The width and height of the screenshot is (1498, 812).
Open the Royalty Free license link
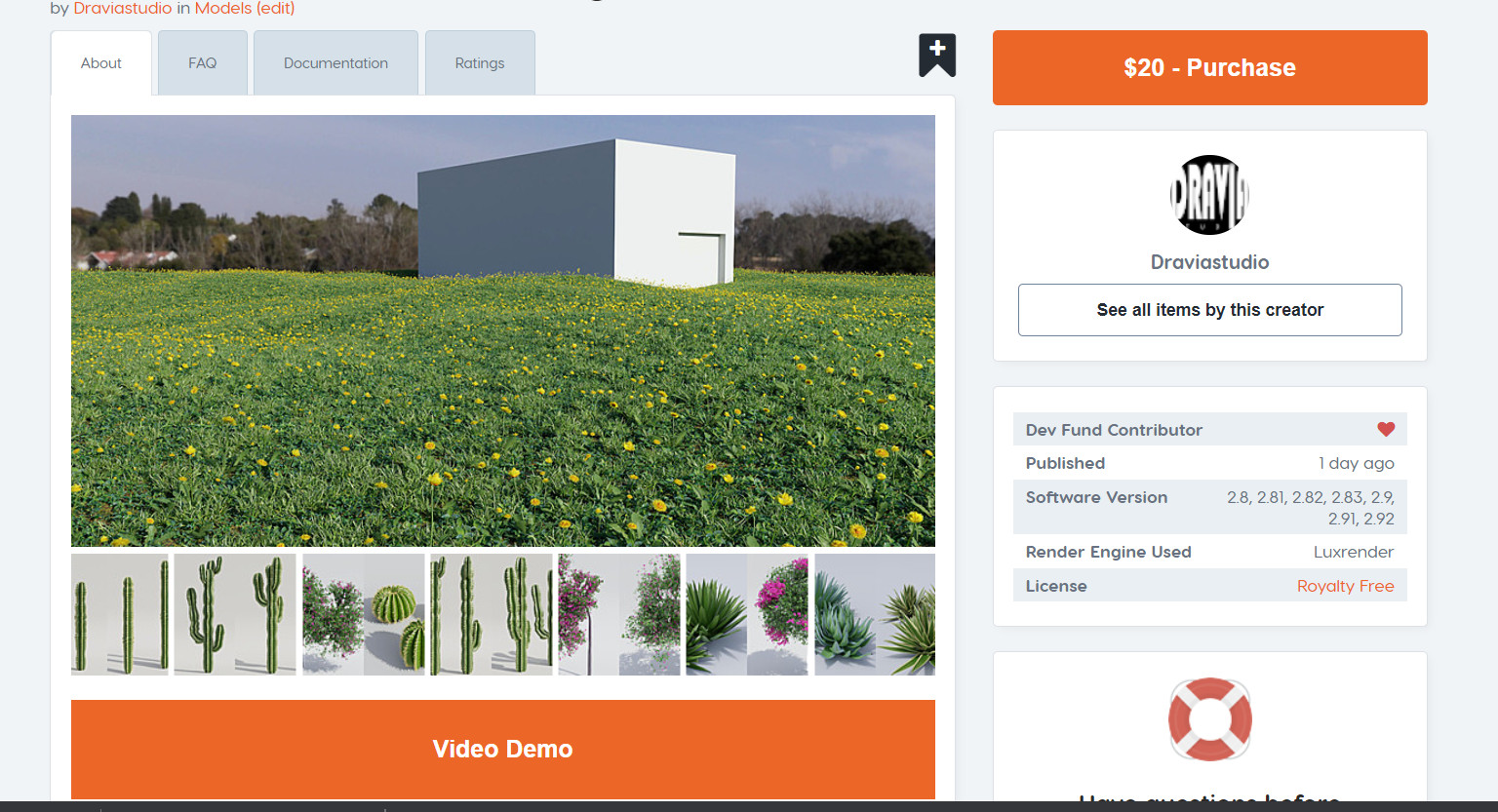point(1345,586)
